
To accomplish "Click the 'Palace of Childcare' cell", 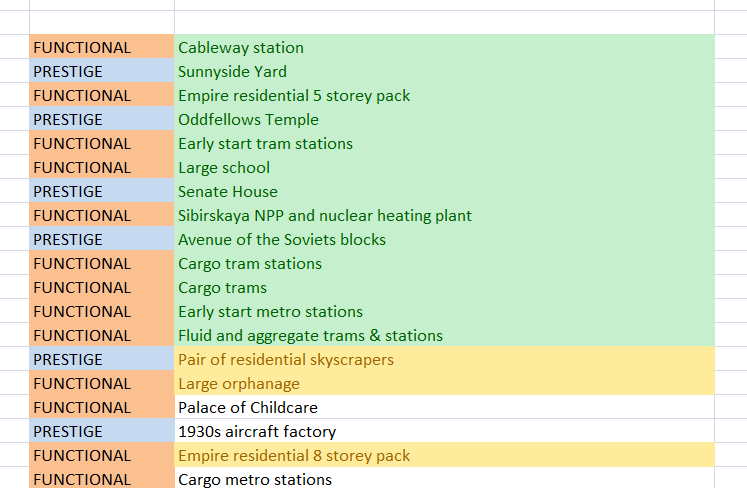I will pos(248,408).
